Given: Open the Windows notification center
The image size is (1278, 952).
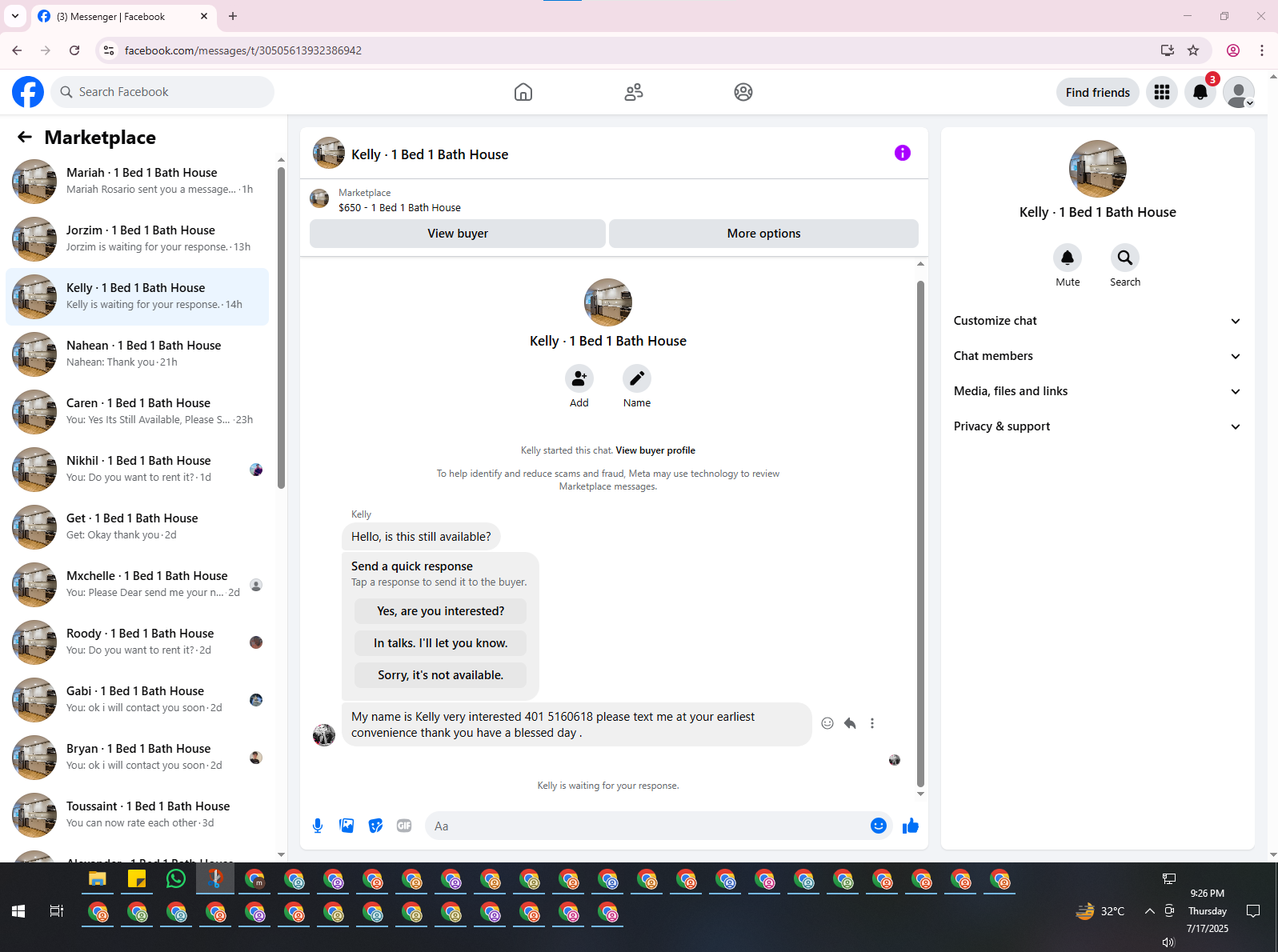Looking at the screenshot, I should pyautogui.click(x=1253, y=911).
